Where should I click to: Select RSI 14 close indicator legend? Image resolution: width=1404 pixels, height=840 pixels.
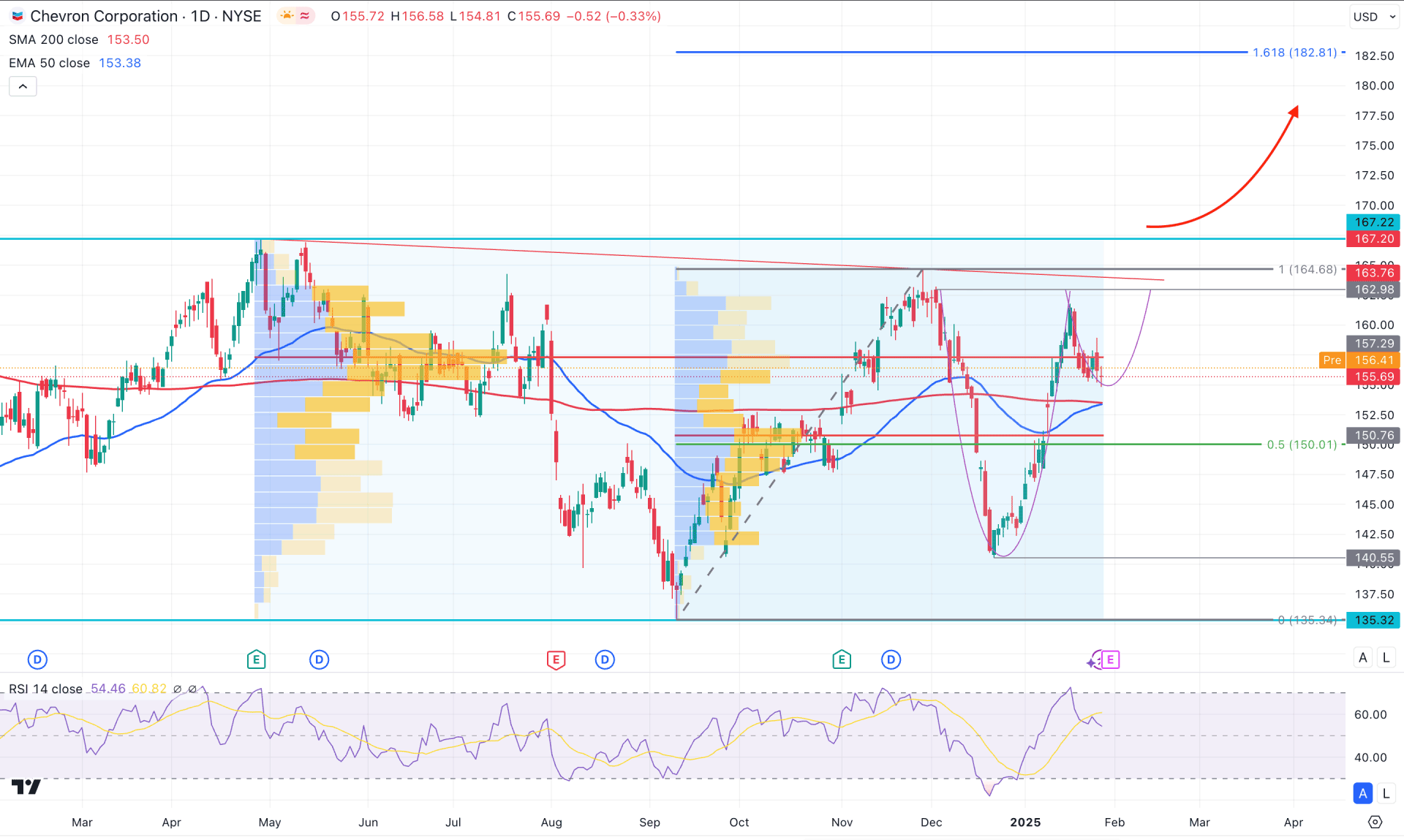(x=45, y=689)
